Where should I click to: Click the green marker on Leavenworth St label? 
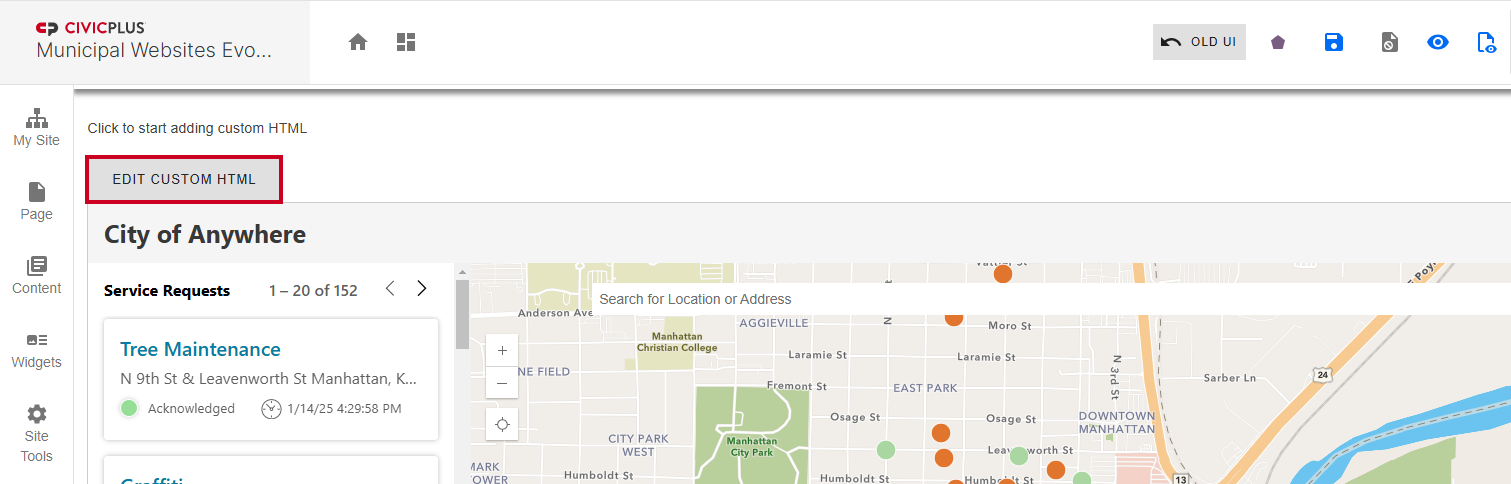click(1018, 456)
